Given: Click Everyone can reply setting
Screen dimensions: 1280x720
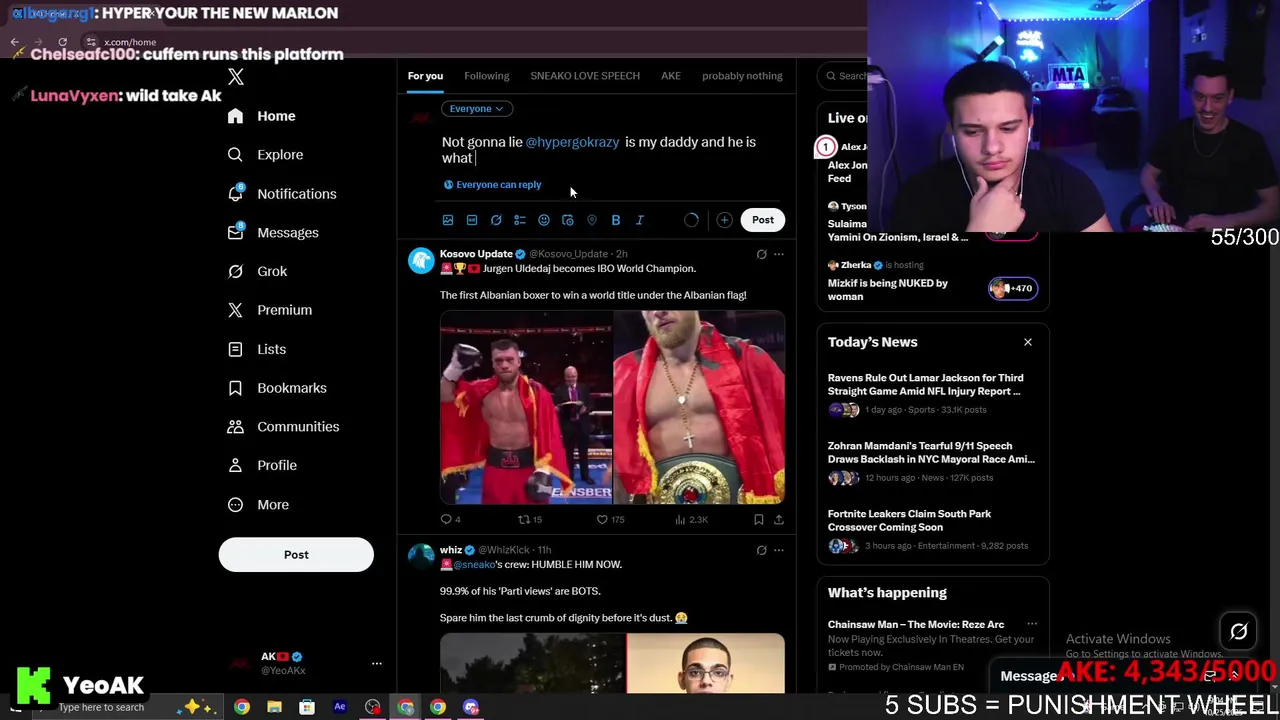Looking at the screenshot, I should click(492, 185).
